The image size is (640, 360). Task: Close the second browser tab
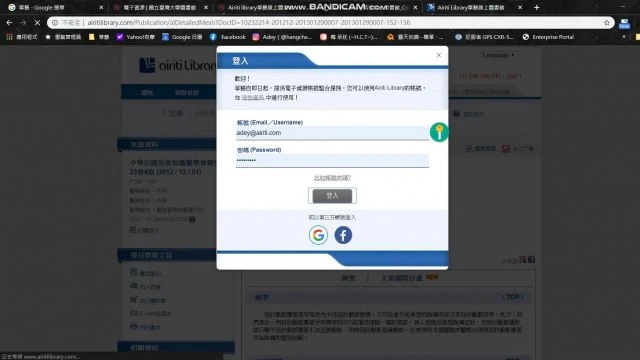206,7
